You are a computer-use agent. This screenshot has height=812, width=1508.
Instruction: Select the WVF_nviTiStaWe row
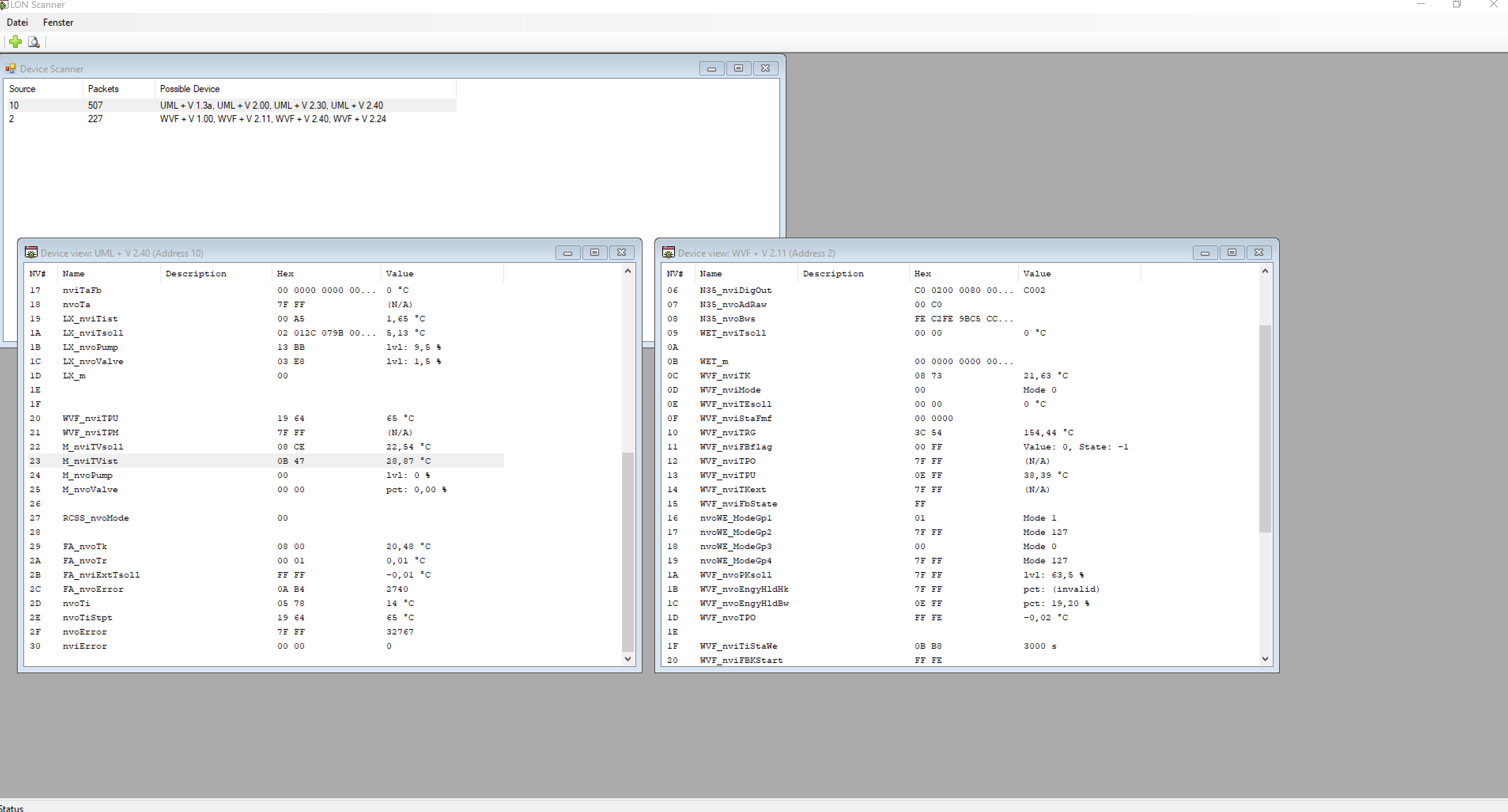coord(903,646)
